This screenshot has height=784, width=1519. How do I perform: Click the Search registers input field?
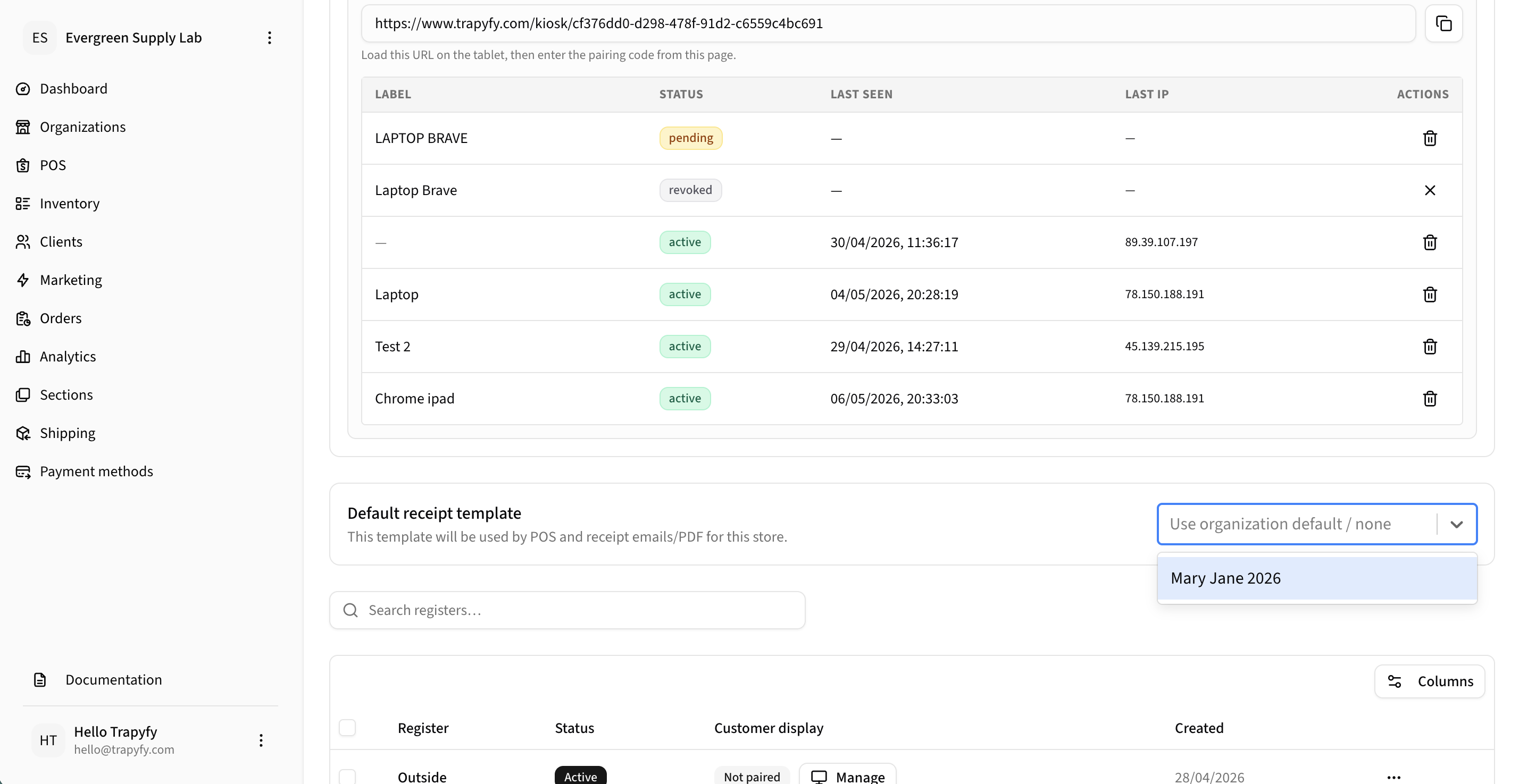(x=567, y=610)
